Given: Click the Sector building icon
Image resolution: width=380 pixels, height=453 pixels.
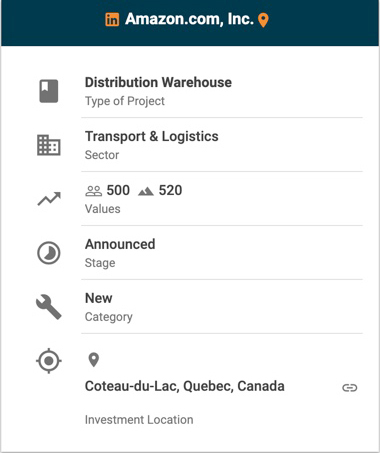Looking at the screenshot, I should pos(49,145).
